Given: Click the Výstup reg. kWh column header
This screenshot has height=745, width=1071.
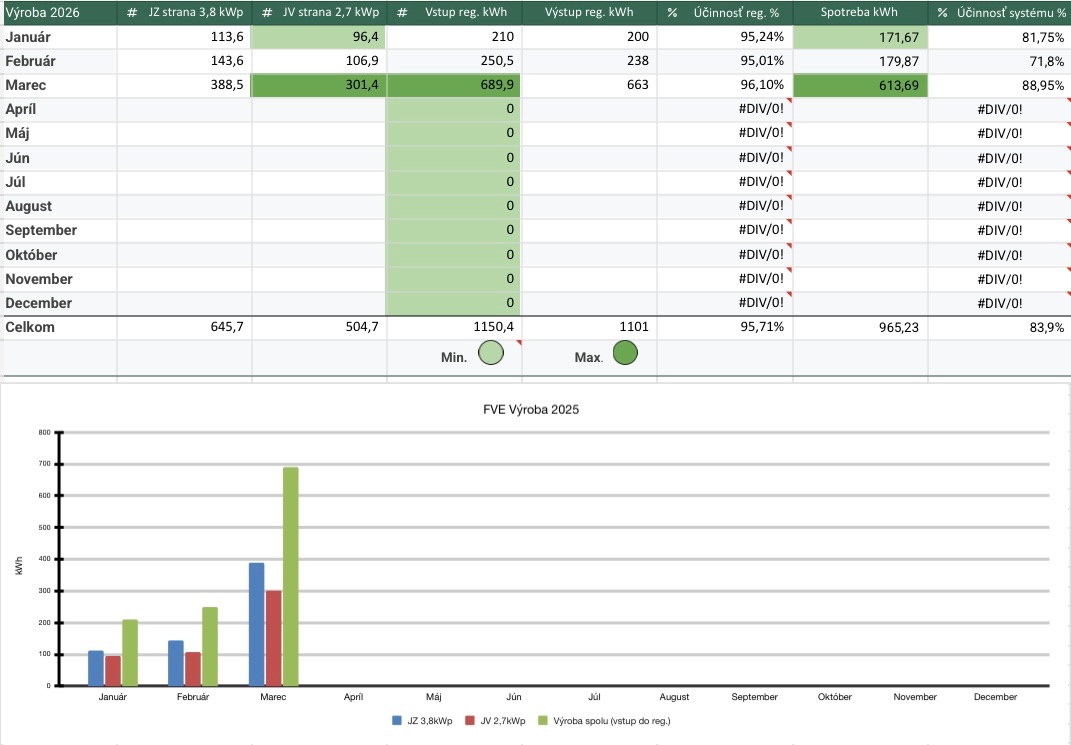Looking at the screenshot, I should pyautogui.click(x=589, y=13).
